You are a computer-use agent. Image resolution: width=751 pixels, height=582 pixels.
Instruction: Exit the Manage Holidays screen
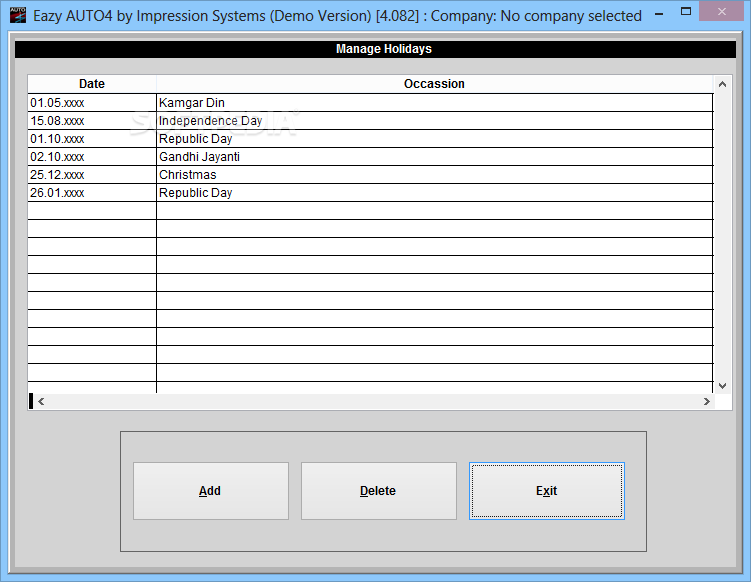tap(546, 491)
